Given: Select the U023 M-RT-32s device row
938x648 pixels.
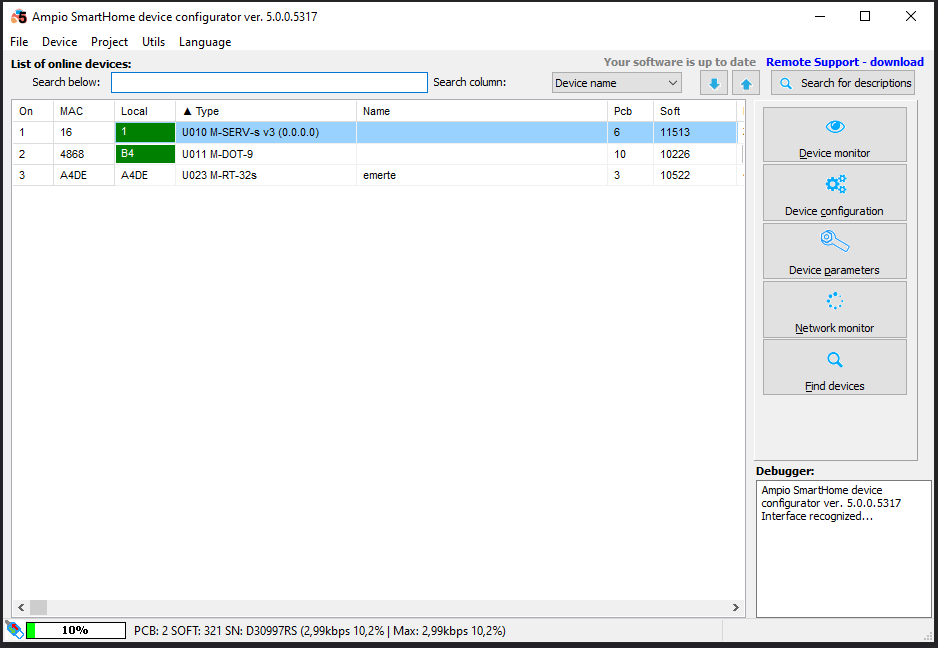Looking at the screenshot, I should (x=378, y=175).
